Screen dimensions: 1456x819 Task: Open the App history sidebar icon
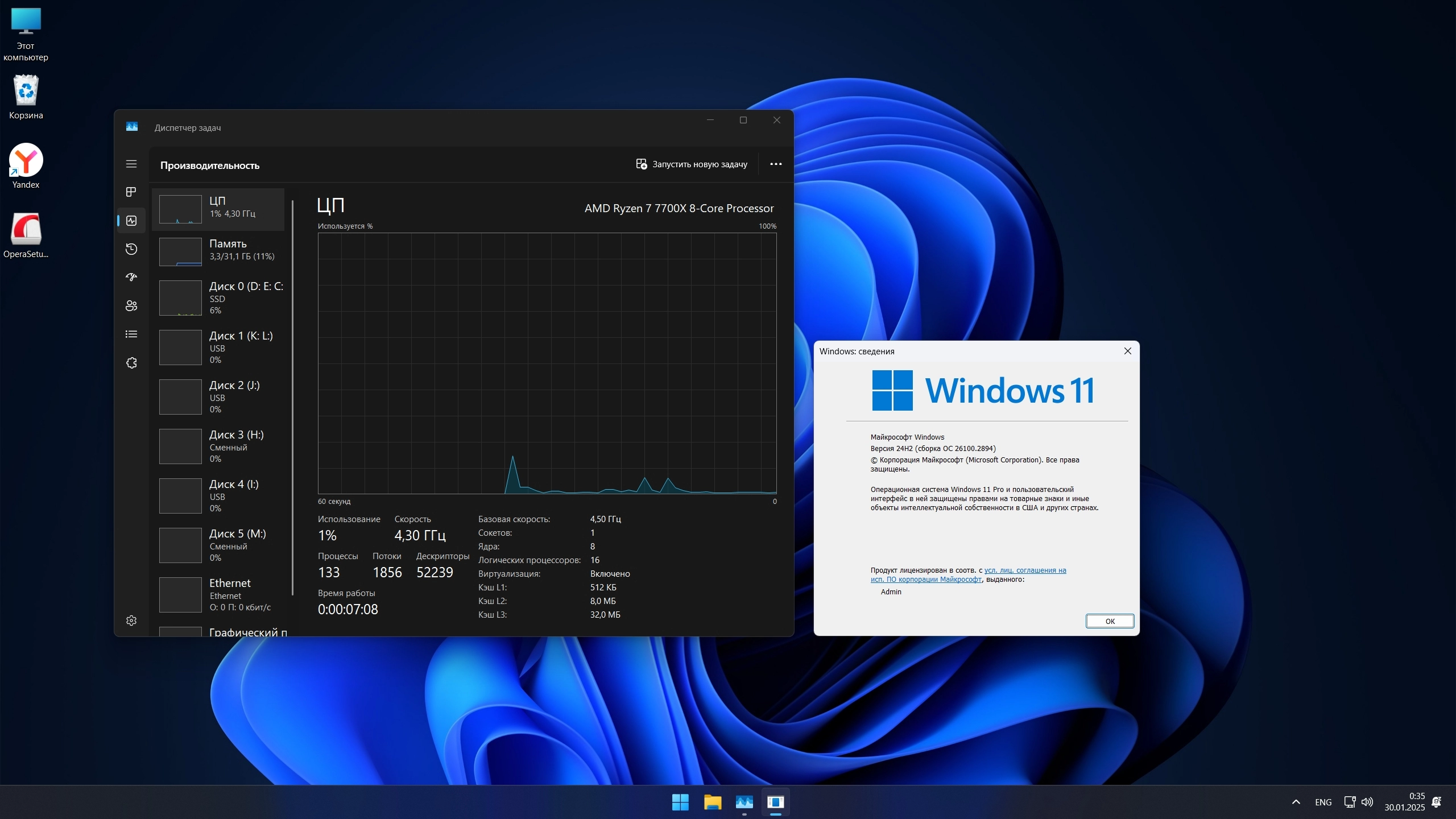point(131,249)
